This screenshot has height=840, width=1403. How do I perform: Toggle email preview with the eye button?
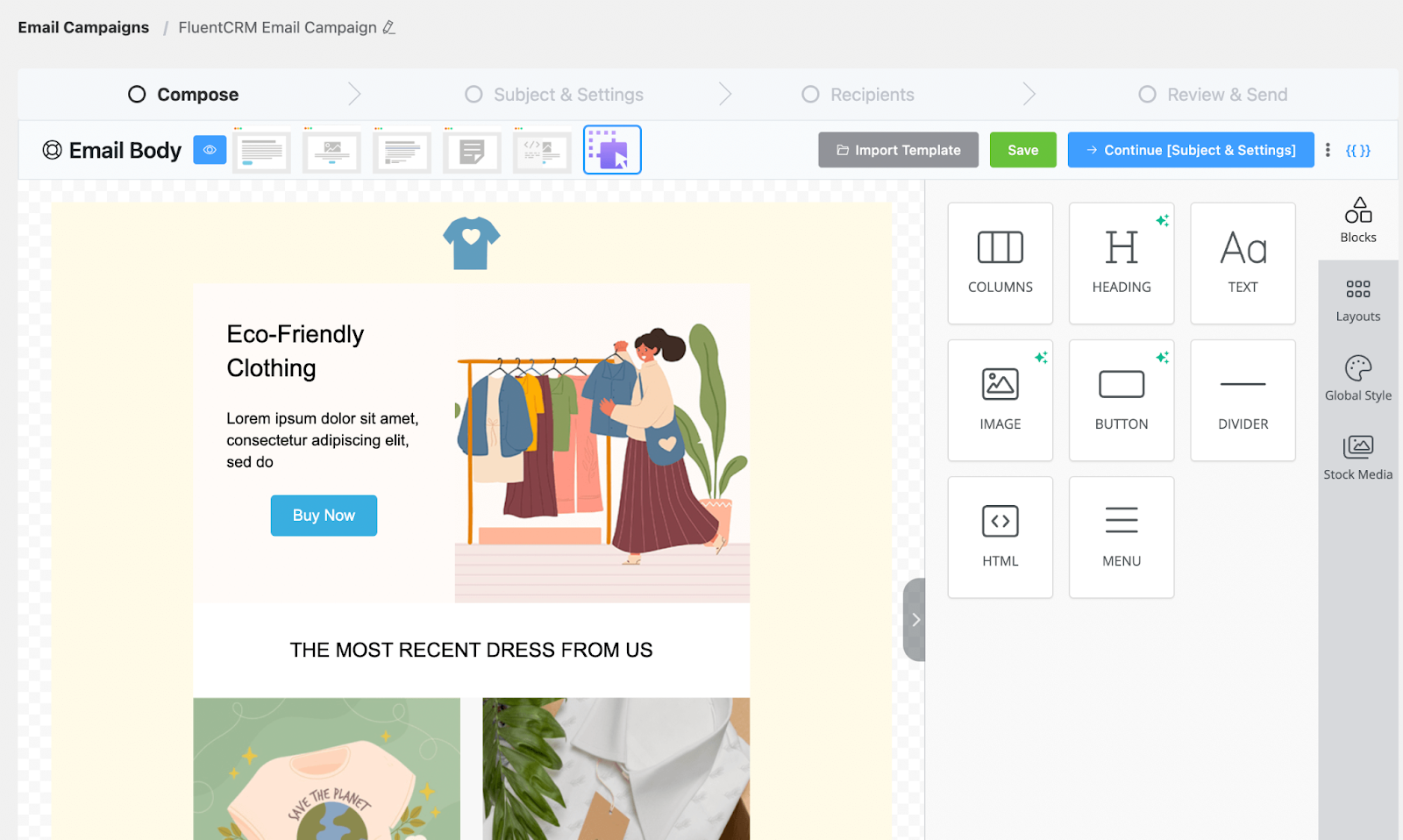pos(210,150)
